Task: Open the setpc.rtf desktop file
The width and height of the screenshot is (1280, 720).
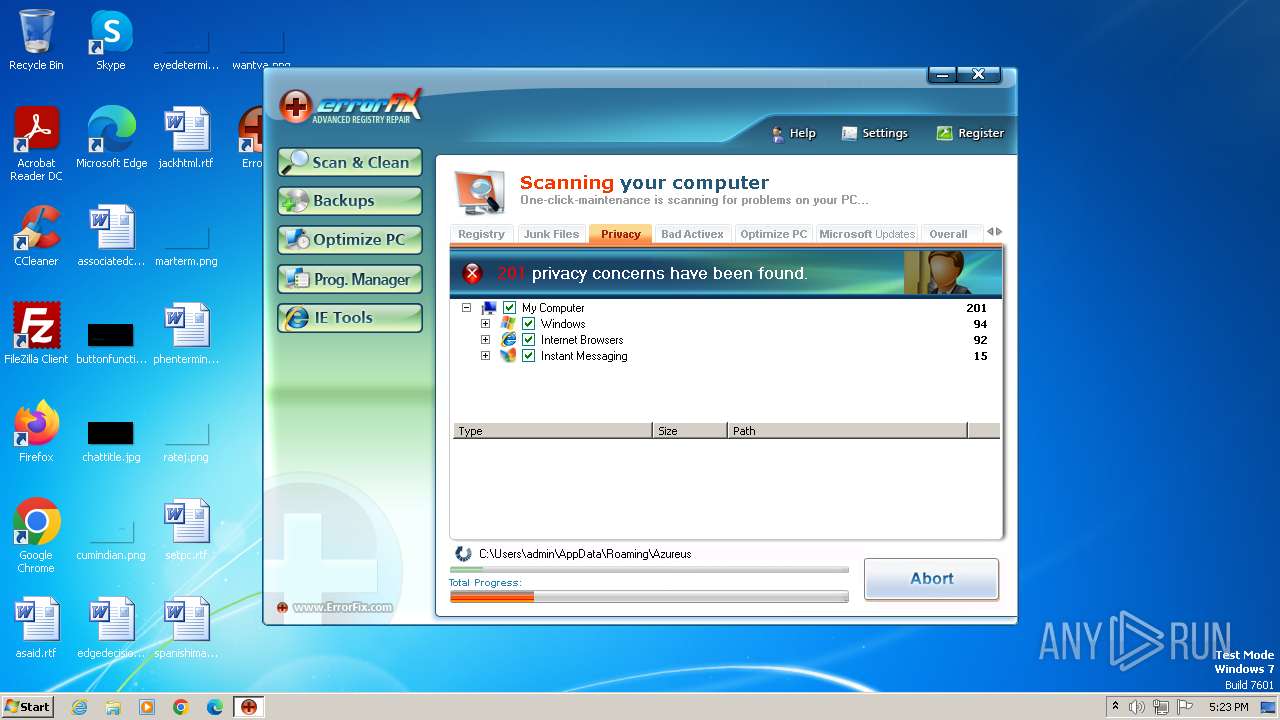Action: 186,530
